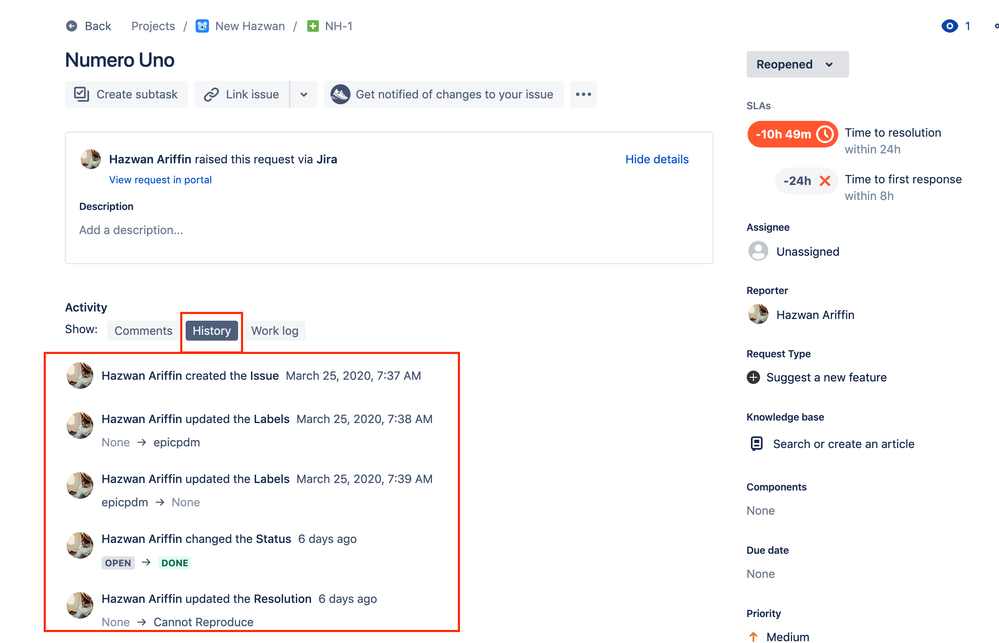The height and width of the screenshot is (643, 999).
Task: Click Get notified of changes button
Action: tap(443, 94)
